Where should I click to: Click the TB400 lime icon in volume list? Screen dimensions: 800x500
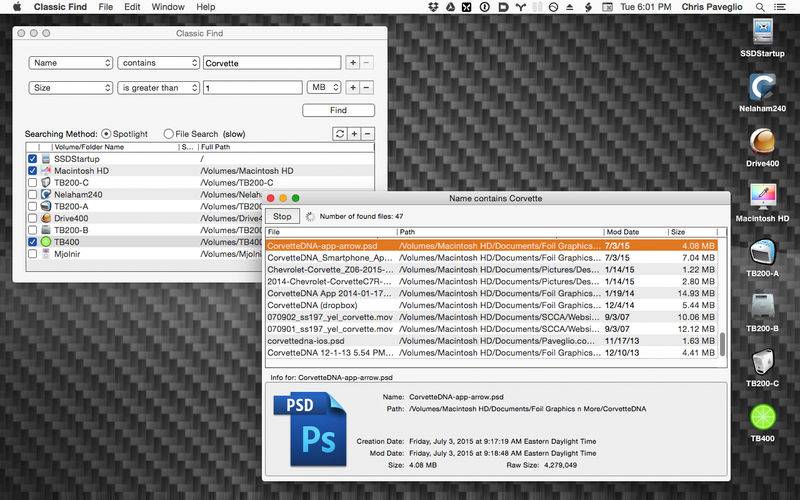pyautogui.click(x=46, y=242)
